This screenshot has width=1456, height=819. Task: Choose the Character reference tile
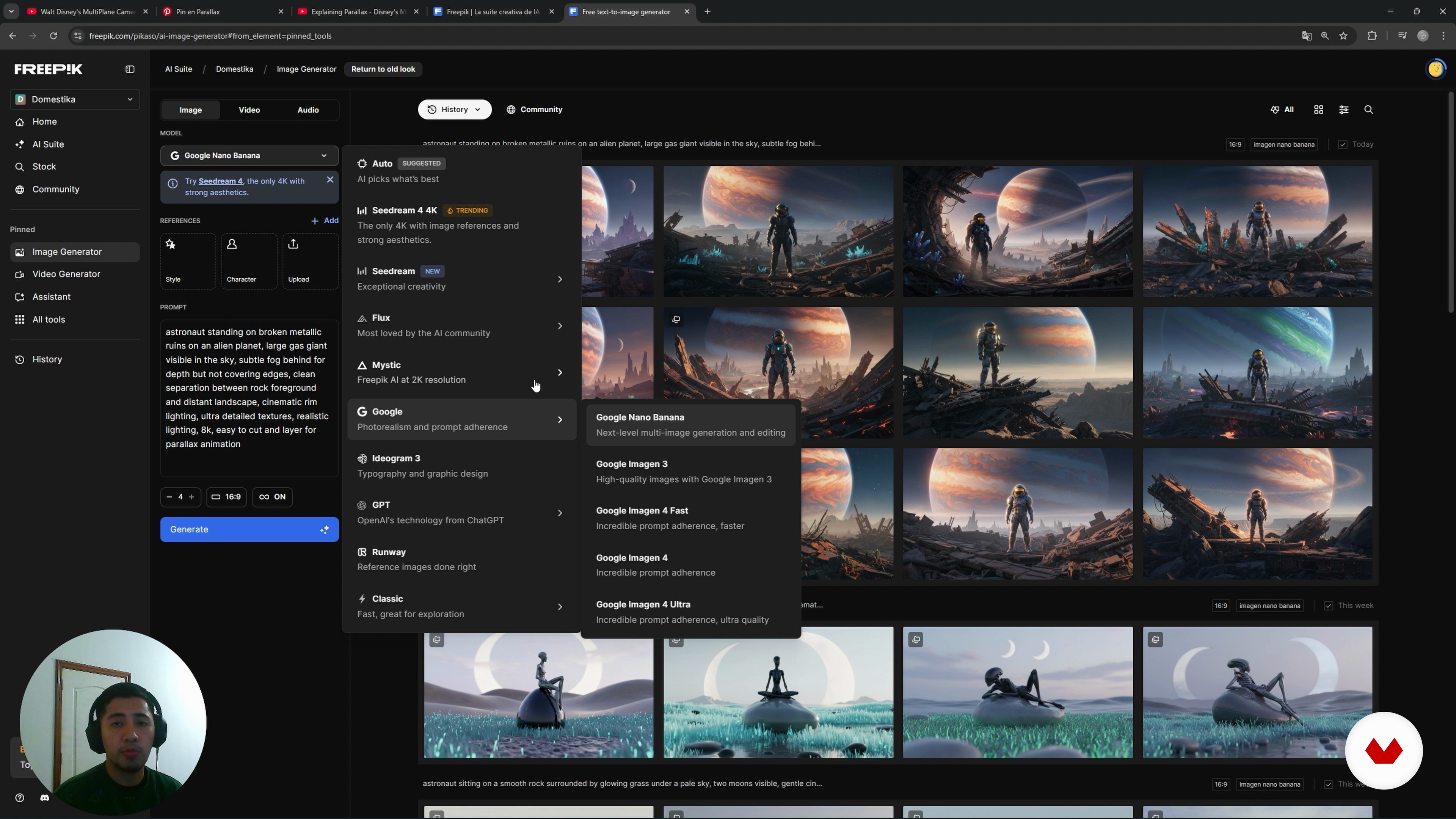pyautogui.click(x=249, y=261)
